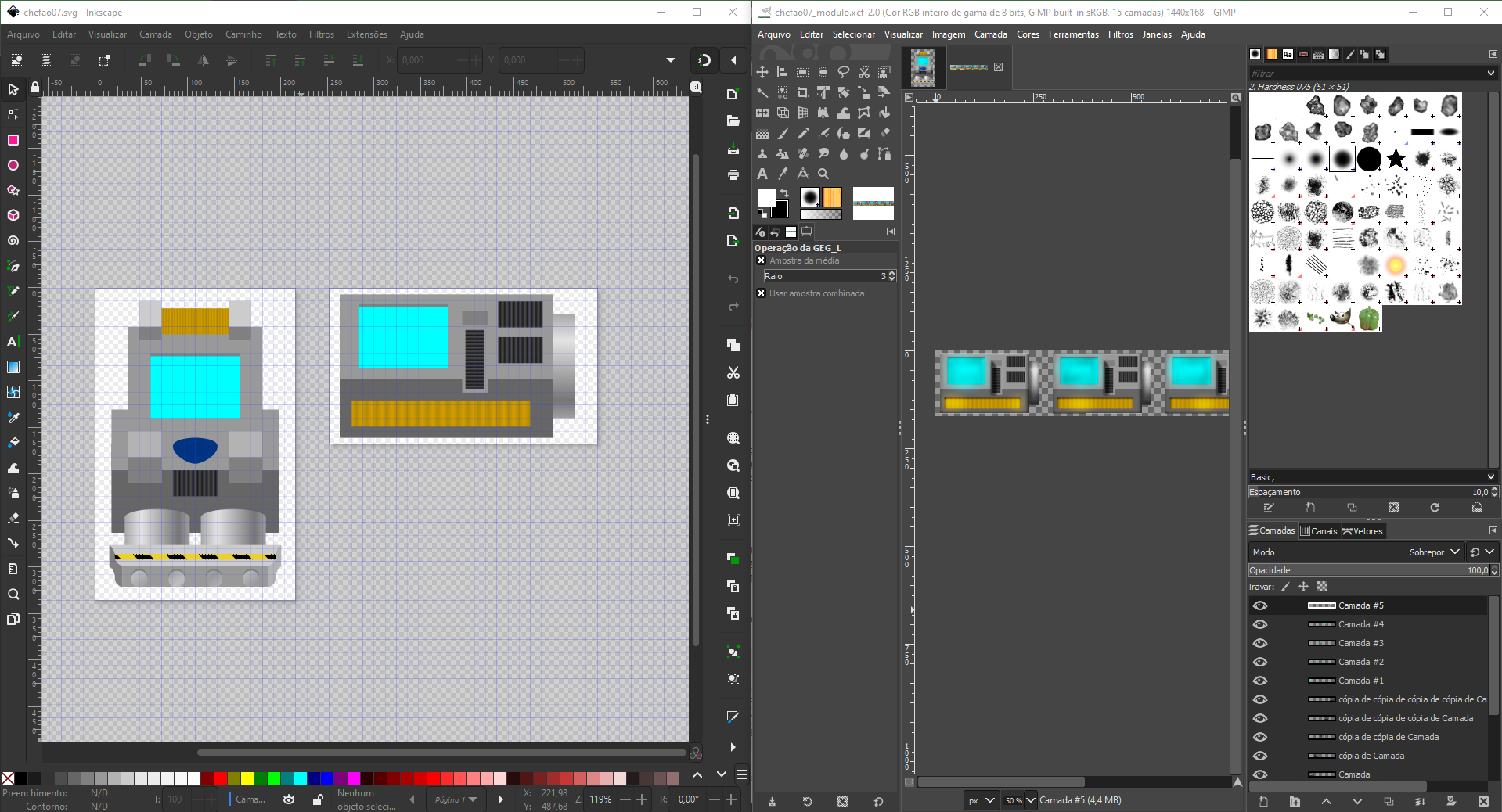This screenshot has width=1502, height=812.
Task: Adjust the 'Opacidade' slider in GIMP
Action: 1368,570
